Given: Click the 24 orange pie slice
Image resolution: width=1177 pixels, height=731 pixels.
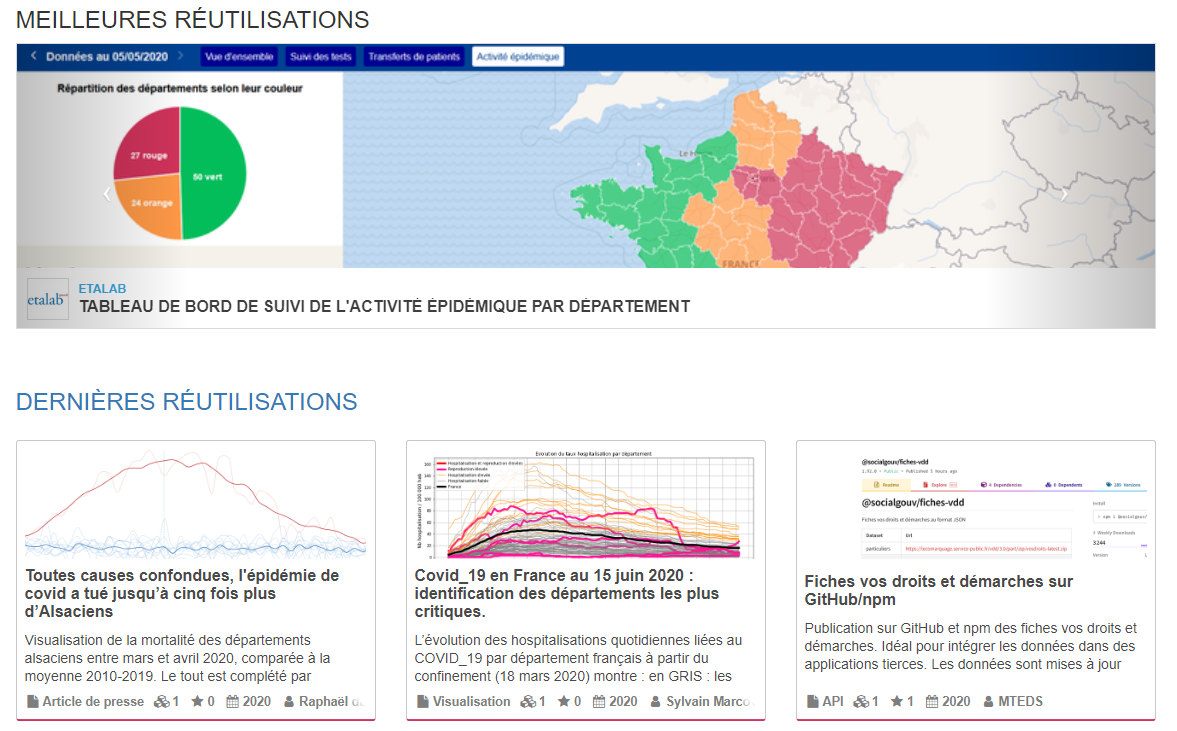Looking at the screenshot, I should (153, 206).
